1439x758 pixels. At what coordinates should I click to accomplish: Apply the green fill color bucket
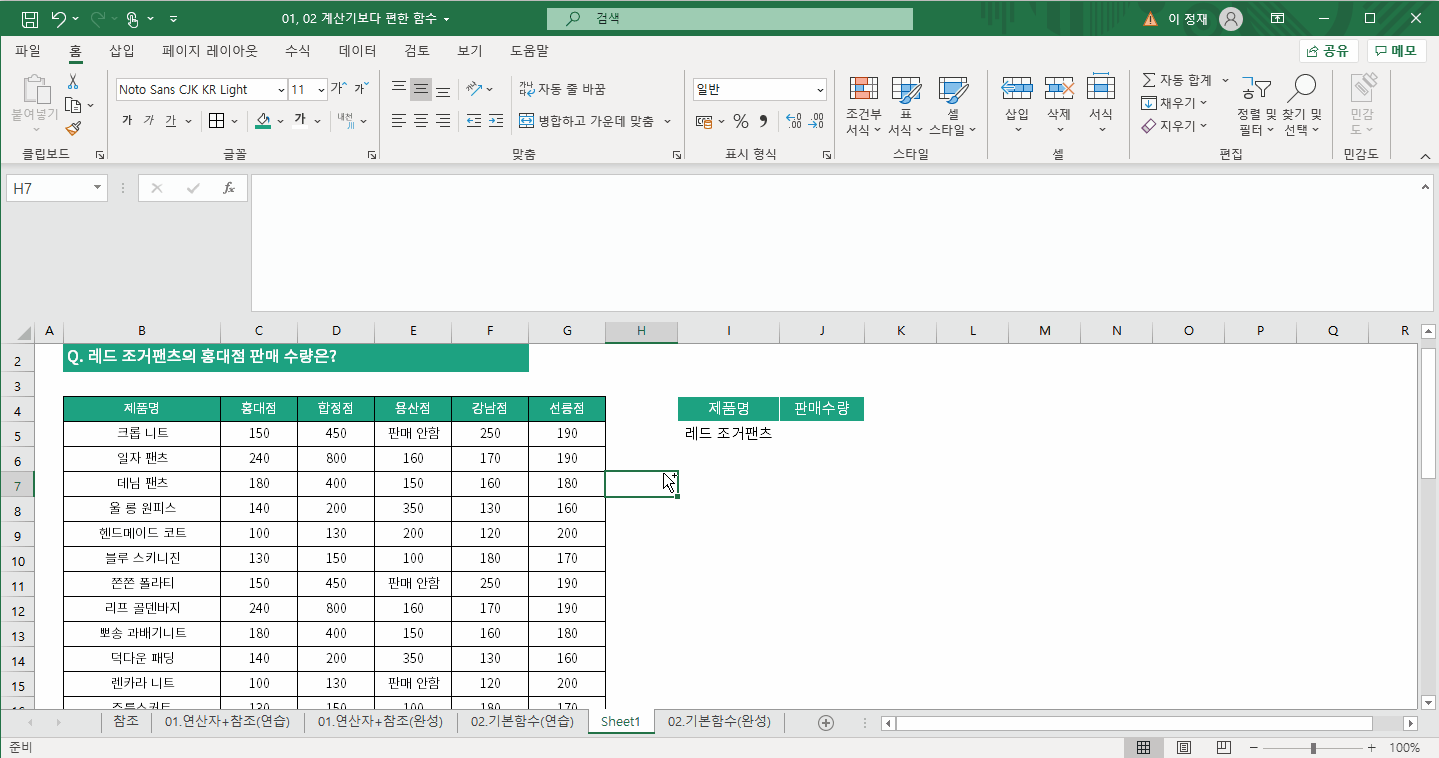point(263,121)
